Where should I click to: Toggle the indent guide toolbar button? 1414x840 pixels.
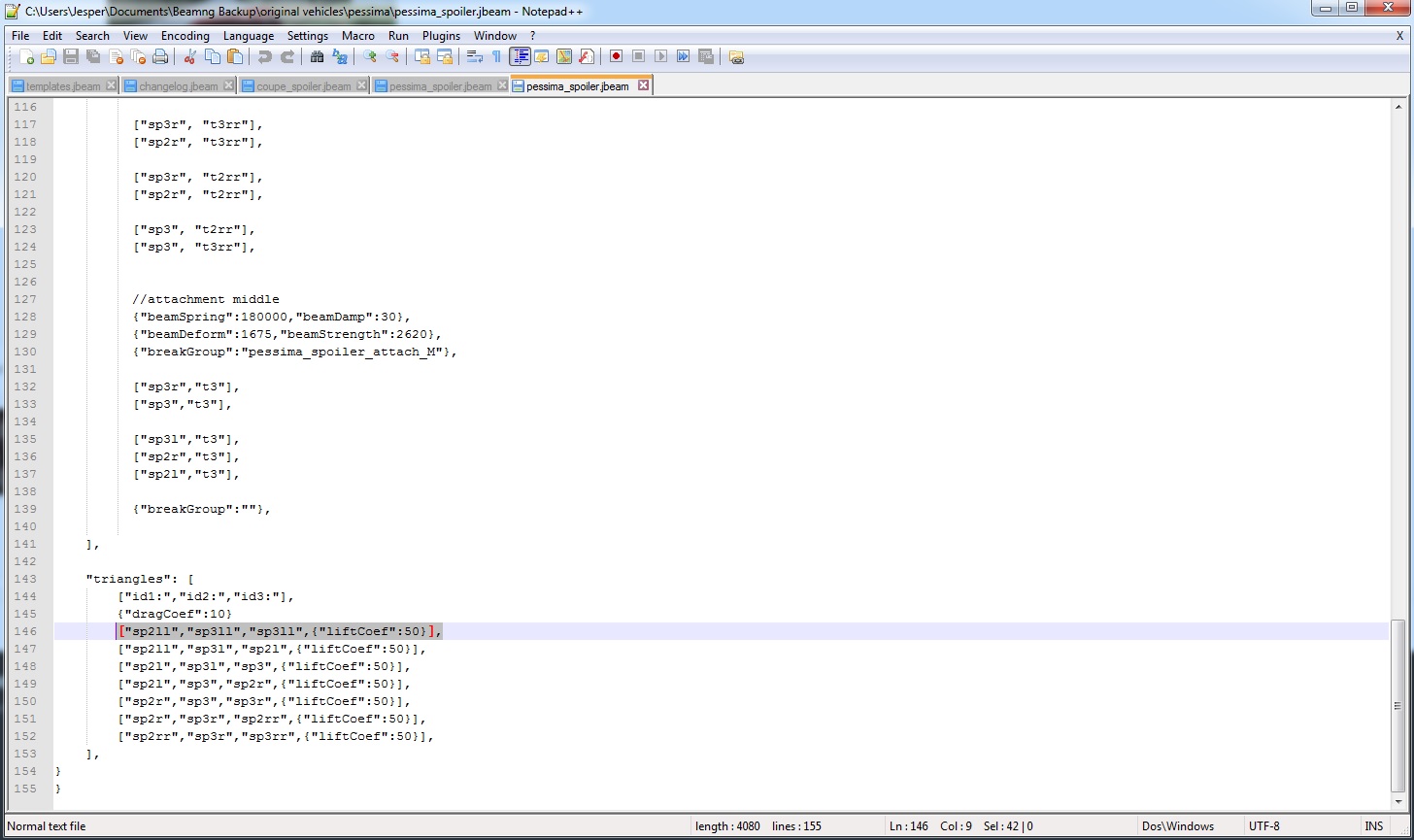(520, 56)
